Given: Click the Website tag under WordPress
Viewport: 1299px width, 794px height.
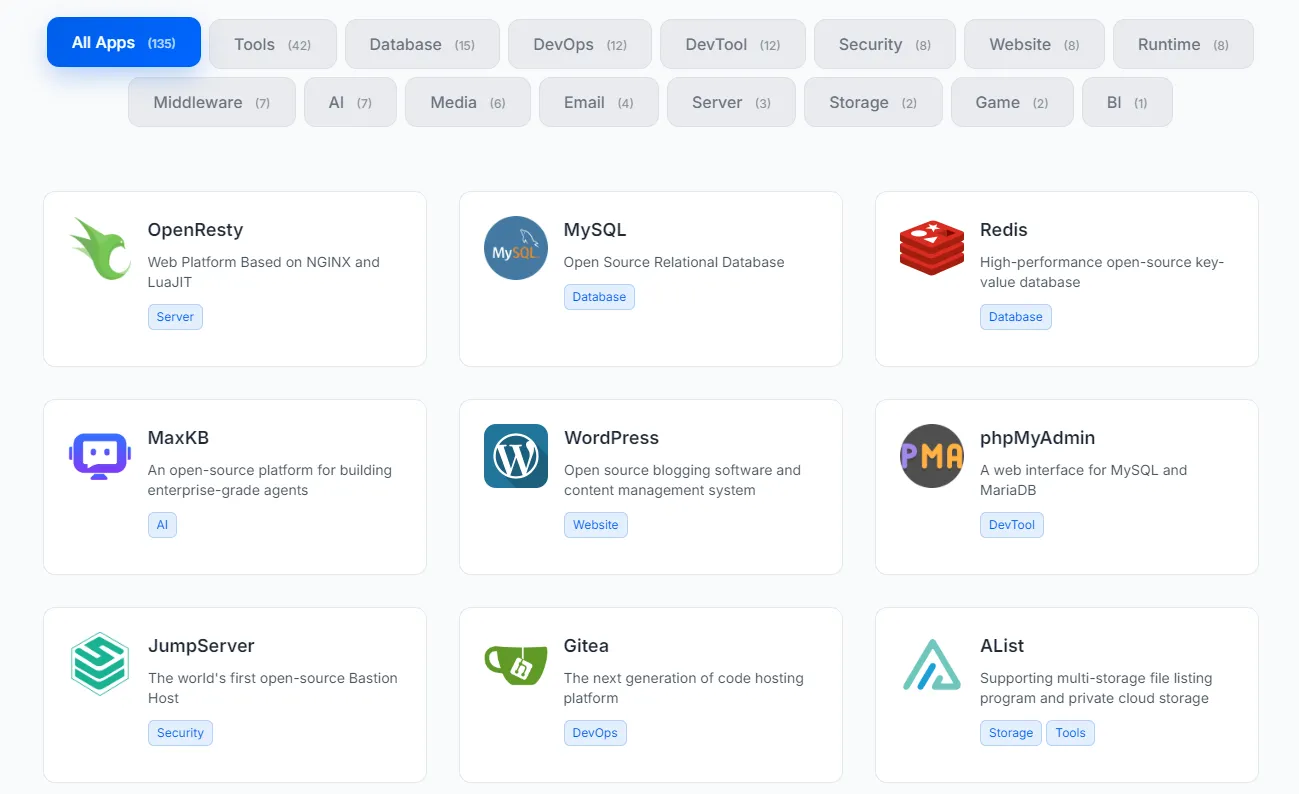Looking at the screenshot, I should (x=595, y=525).
